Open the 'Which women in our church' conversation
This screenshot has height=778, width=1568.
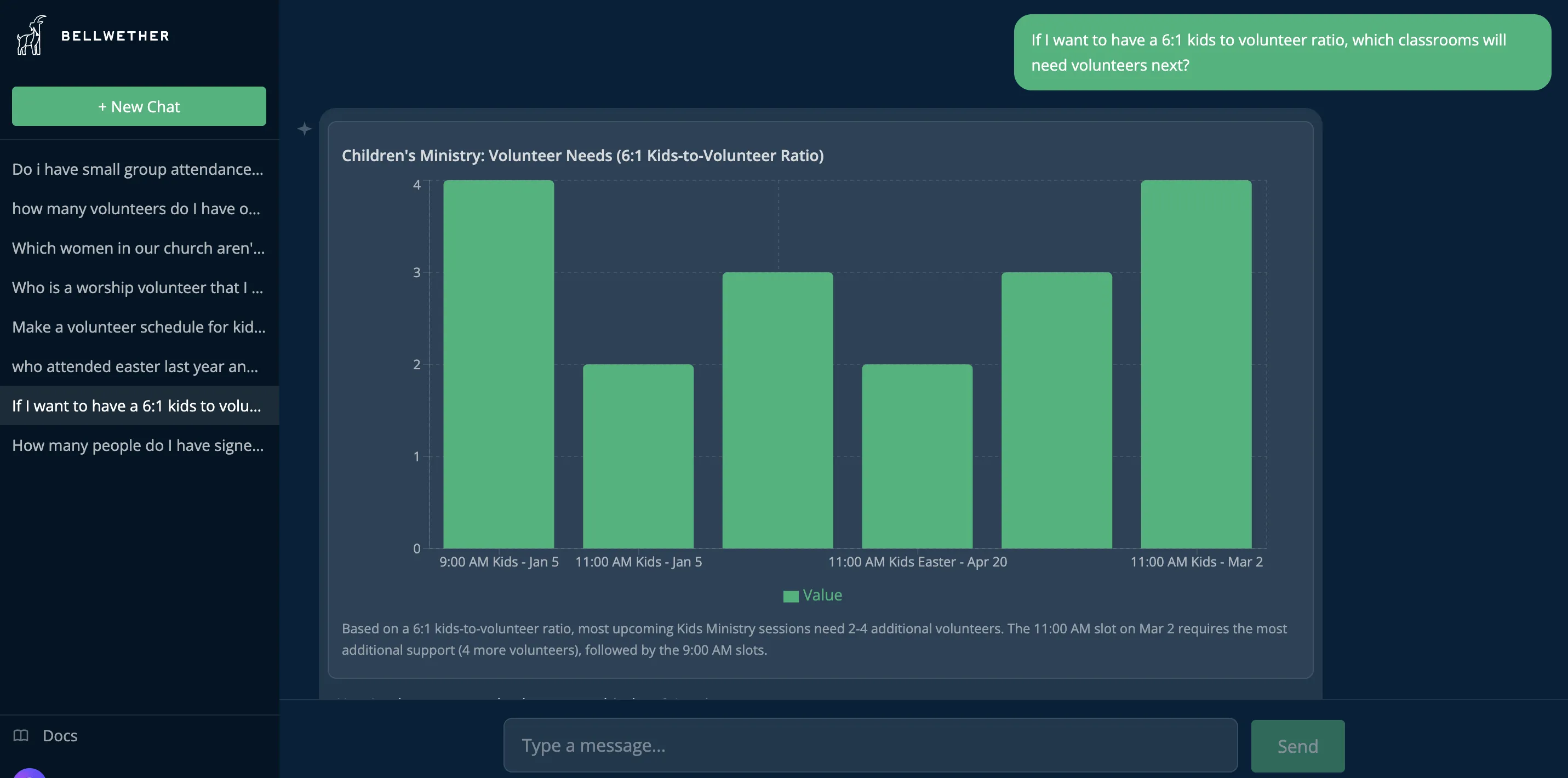click(137, 248)
